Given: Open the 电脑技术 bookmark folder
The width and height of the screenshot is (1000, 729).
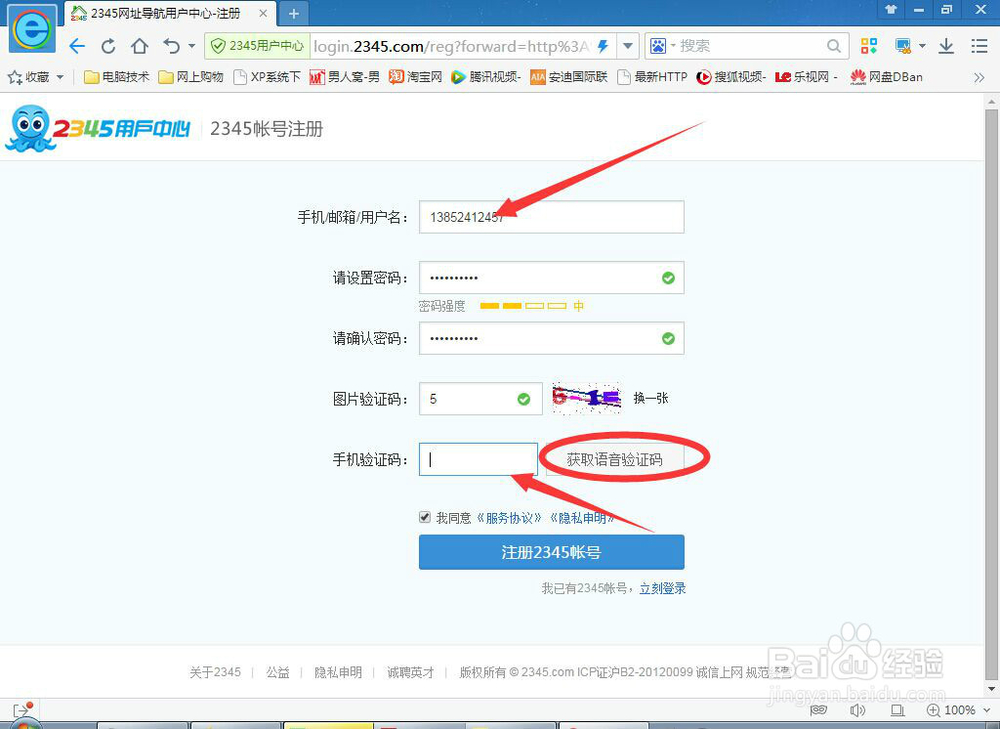Looking at the screenshot, I should coord(117,77).
